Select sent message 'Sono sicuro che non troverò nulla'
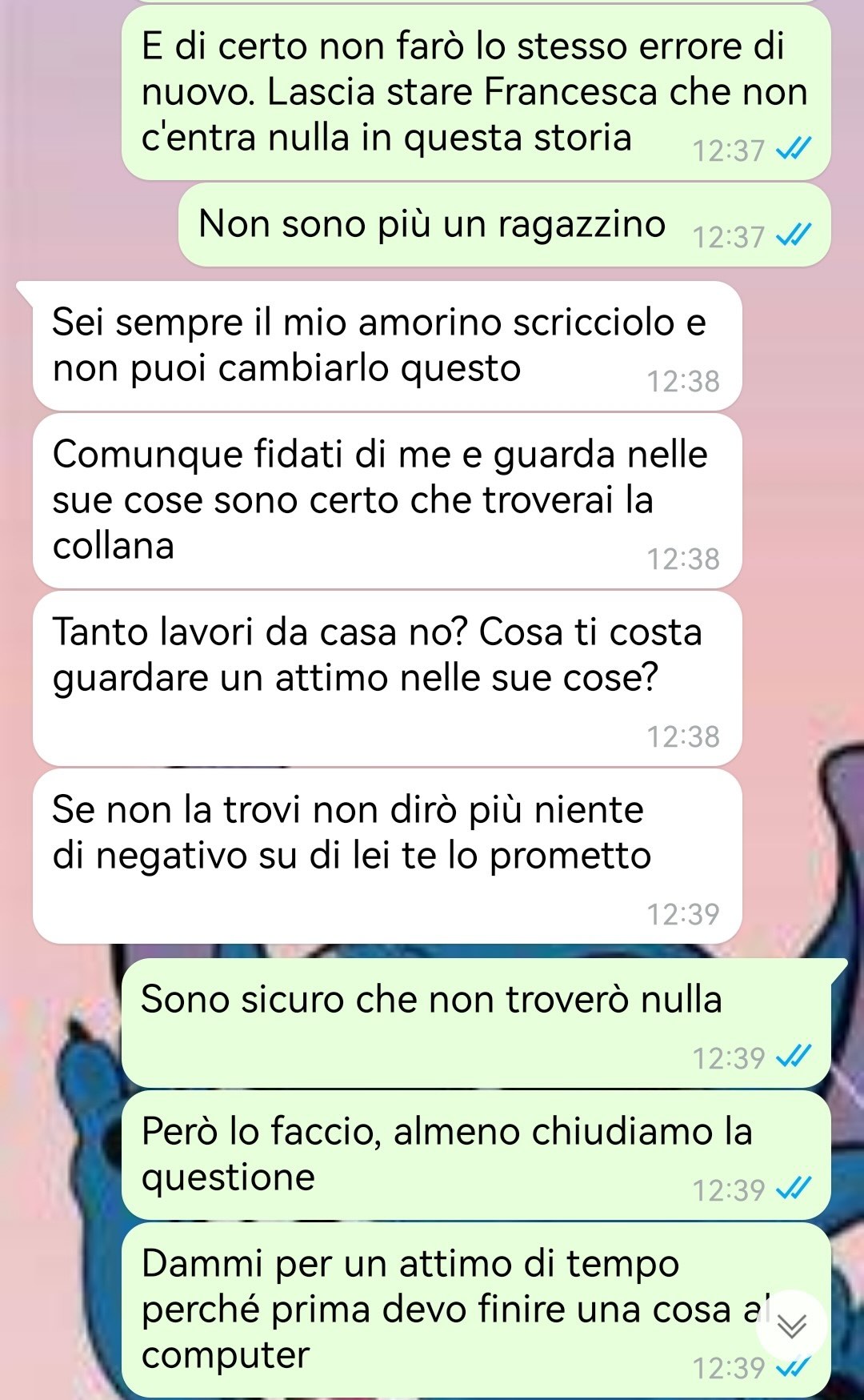The width and height of the screenshot is (864, 1400). pos(477,1023)
